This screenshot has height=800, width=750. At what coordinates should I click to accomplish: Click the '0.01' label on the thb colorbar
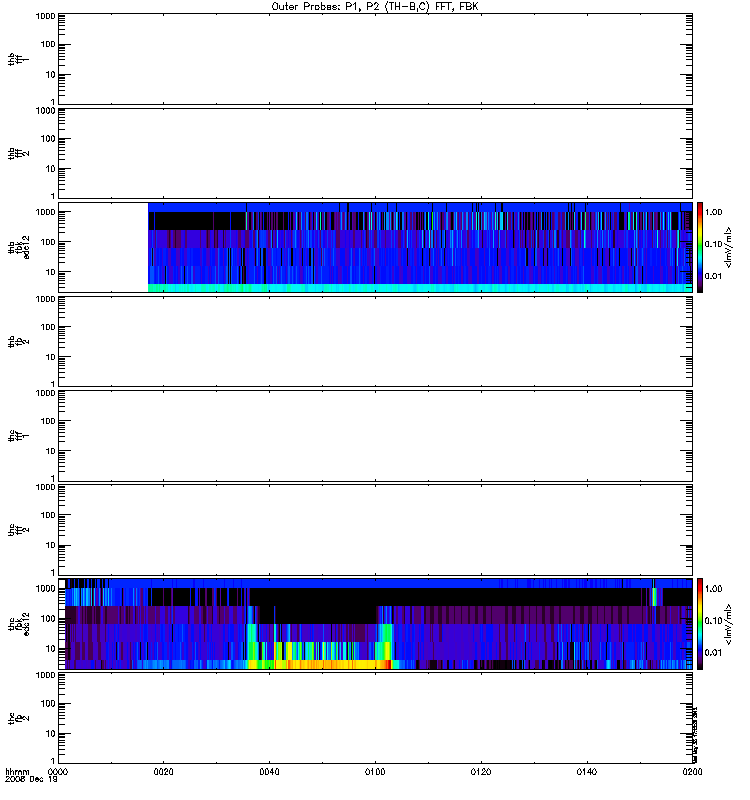click(x=713, y=276)
